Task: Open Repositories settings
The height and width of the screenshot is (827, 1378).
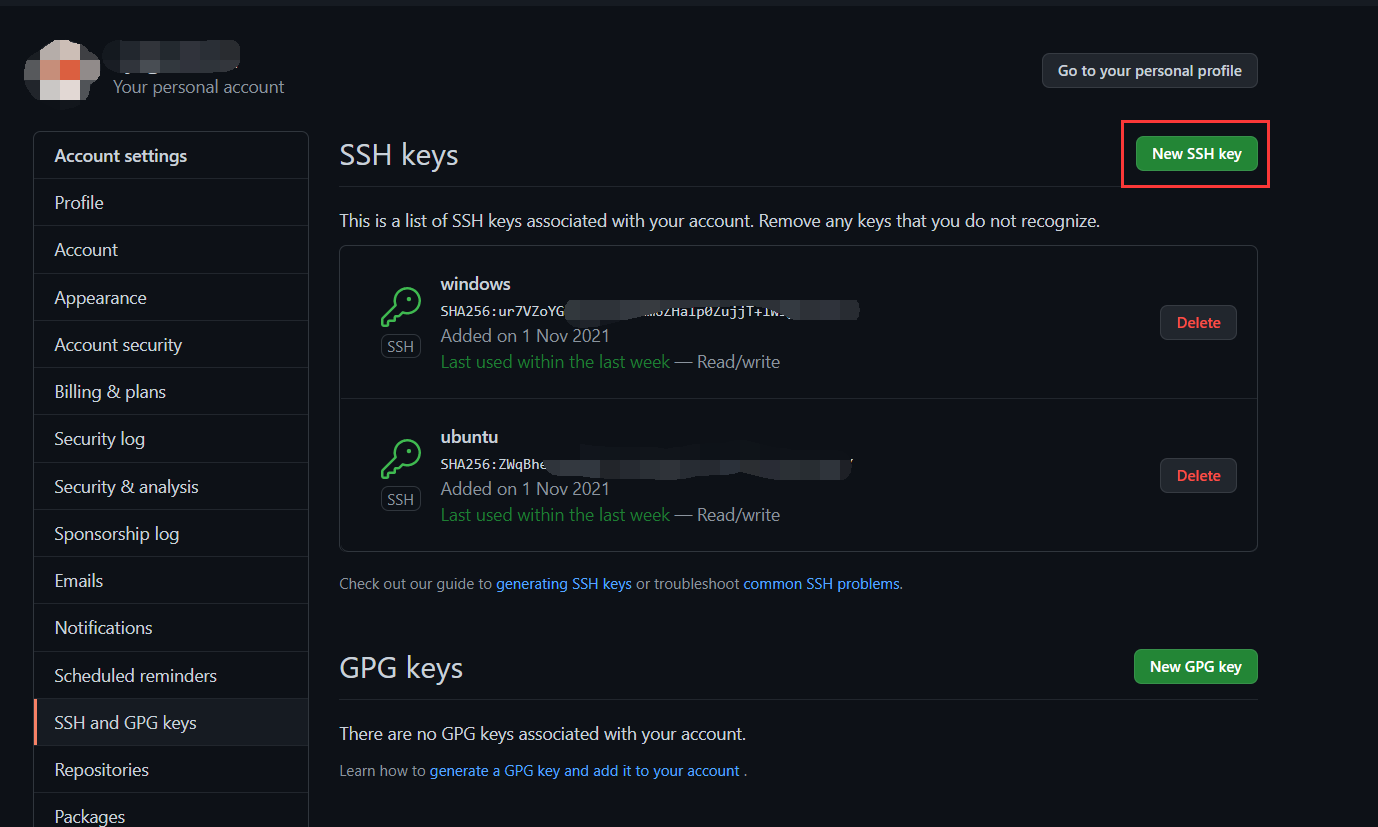Action: (x=101, y=769)
